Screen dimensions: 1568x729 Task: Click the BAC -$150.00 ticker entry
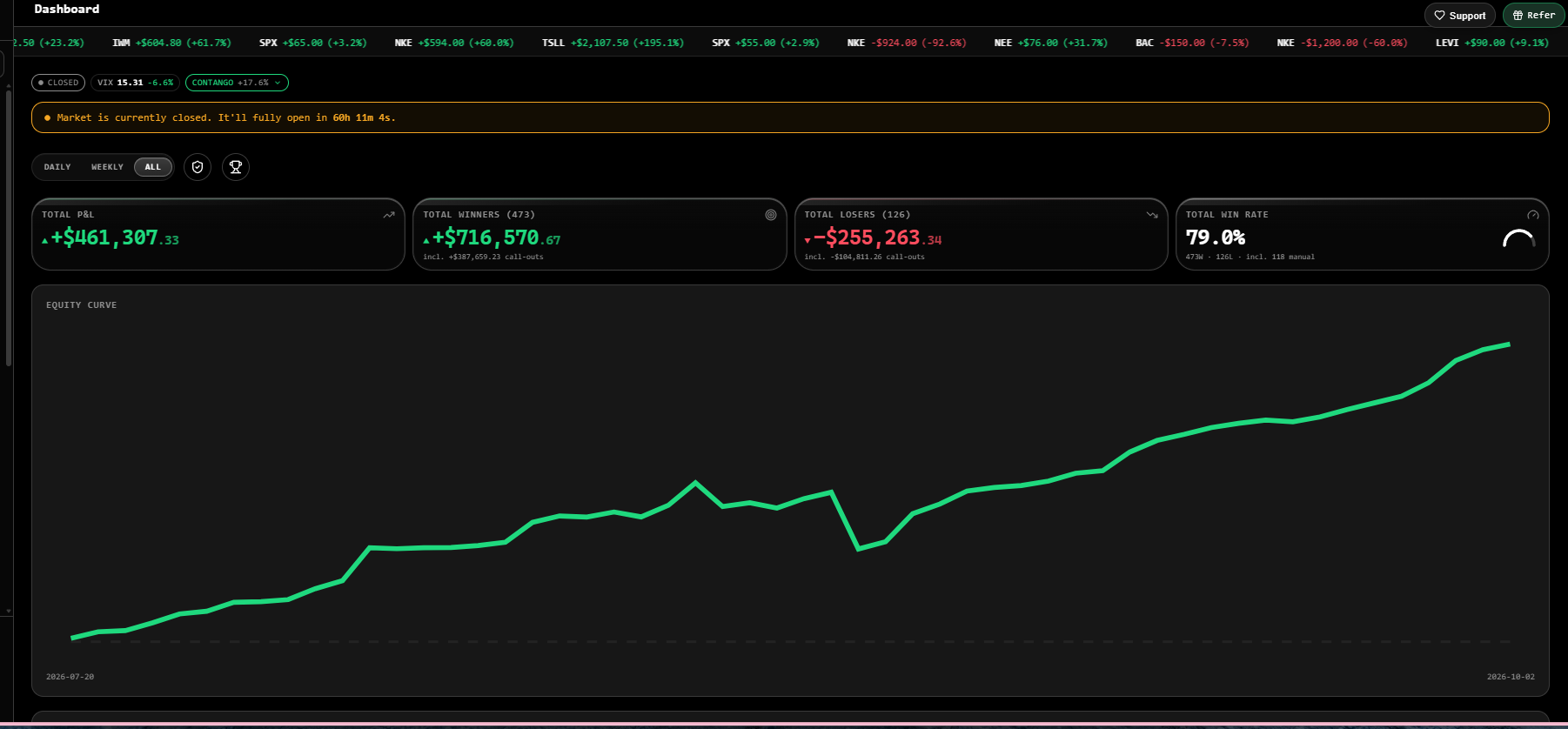pyautogui.click(x=1192, y=43)
